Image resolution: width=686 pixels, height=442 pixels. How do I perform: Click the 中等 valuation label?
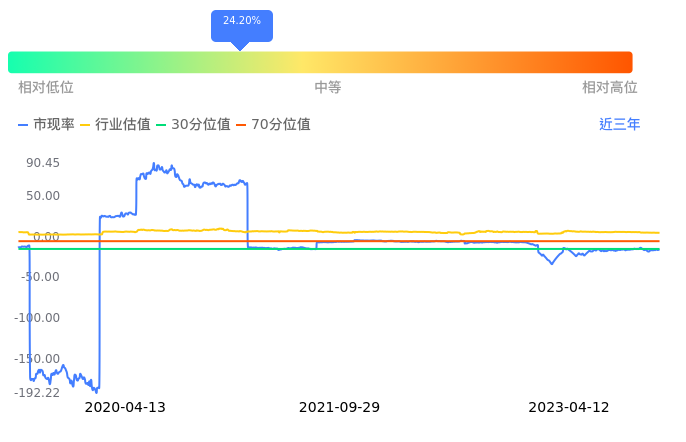point(328,88)
